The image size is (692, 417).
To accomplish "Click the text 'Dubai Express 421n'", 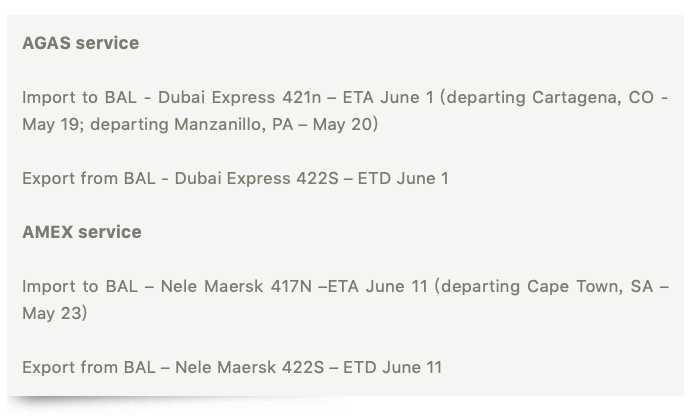I will 240,98.
